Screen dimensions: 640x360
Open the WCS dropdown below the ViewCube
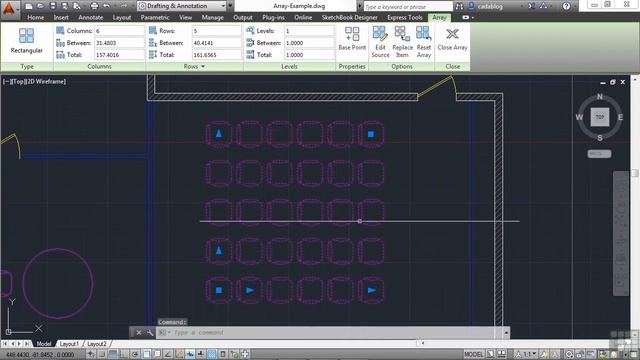599,154
